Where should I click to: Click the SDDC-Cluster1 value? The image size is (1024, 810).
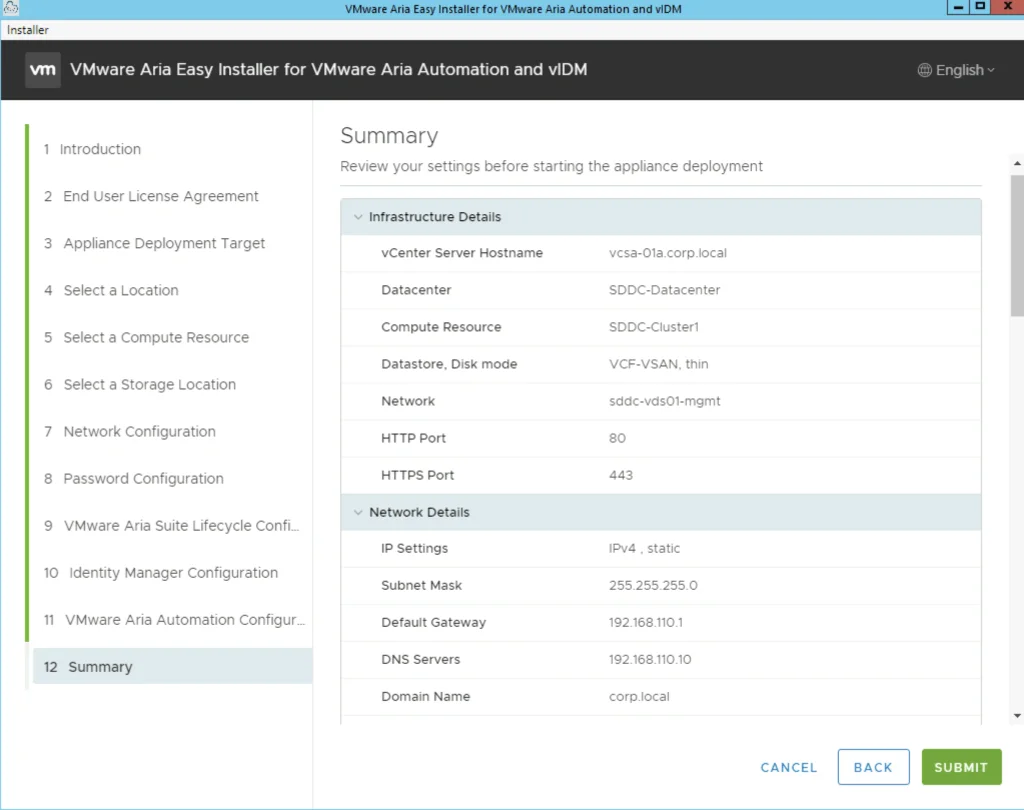tap(654, 327)
